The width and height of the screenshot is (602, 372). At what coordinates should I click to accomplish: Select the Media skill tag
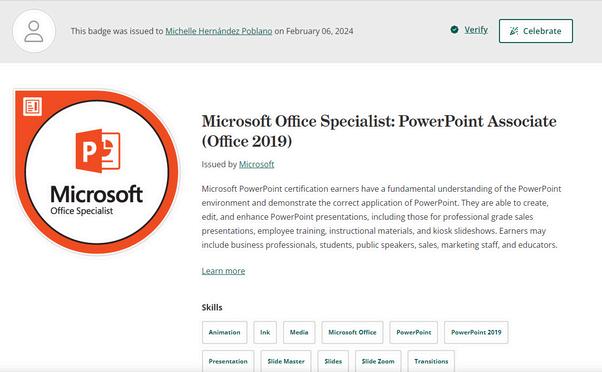point(299,332)
